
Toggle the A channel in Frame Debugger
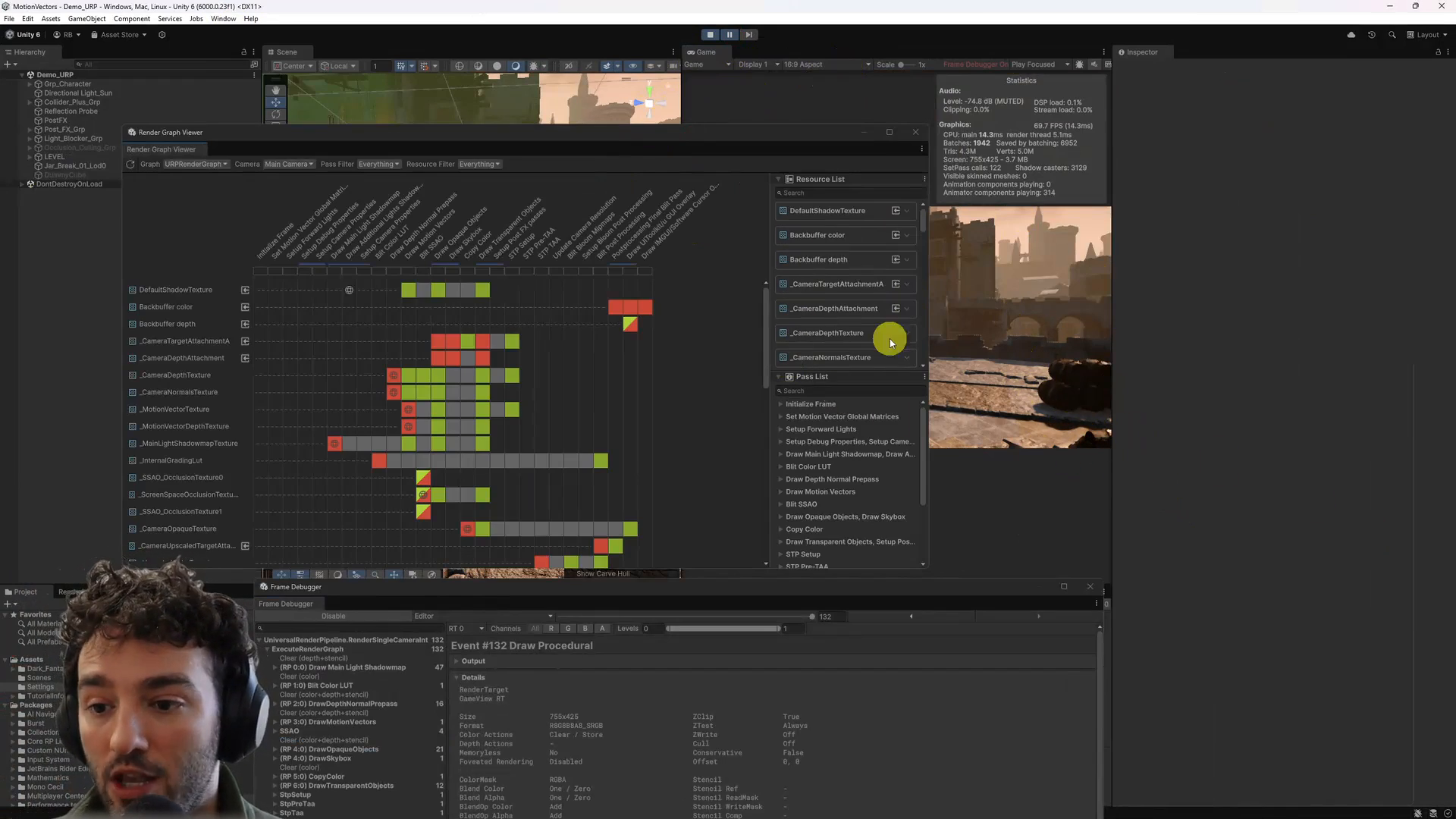pyautogui.click(x=602, y=629)
